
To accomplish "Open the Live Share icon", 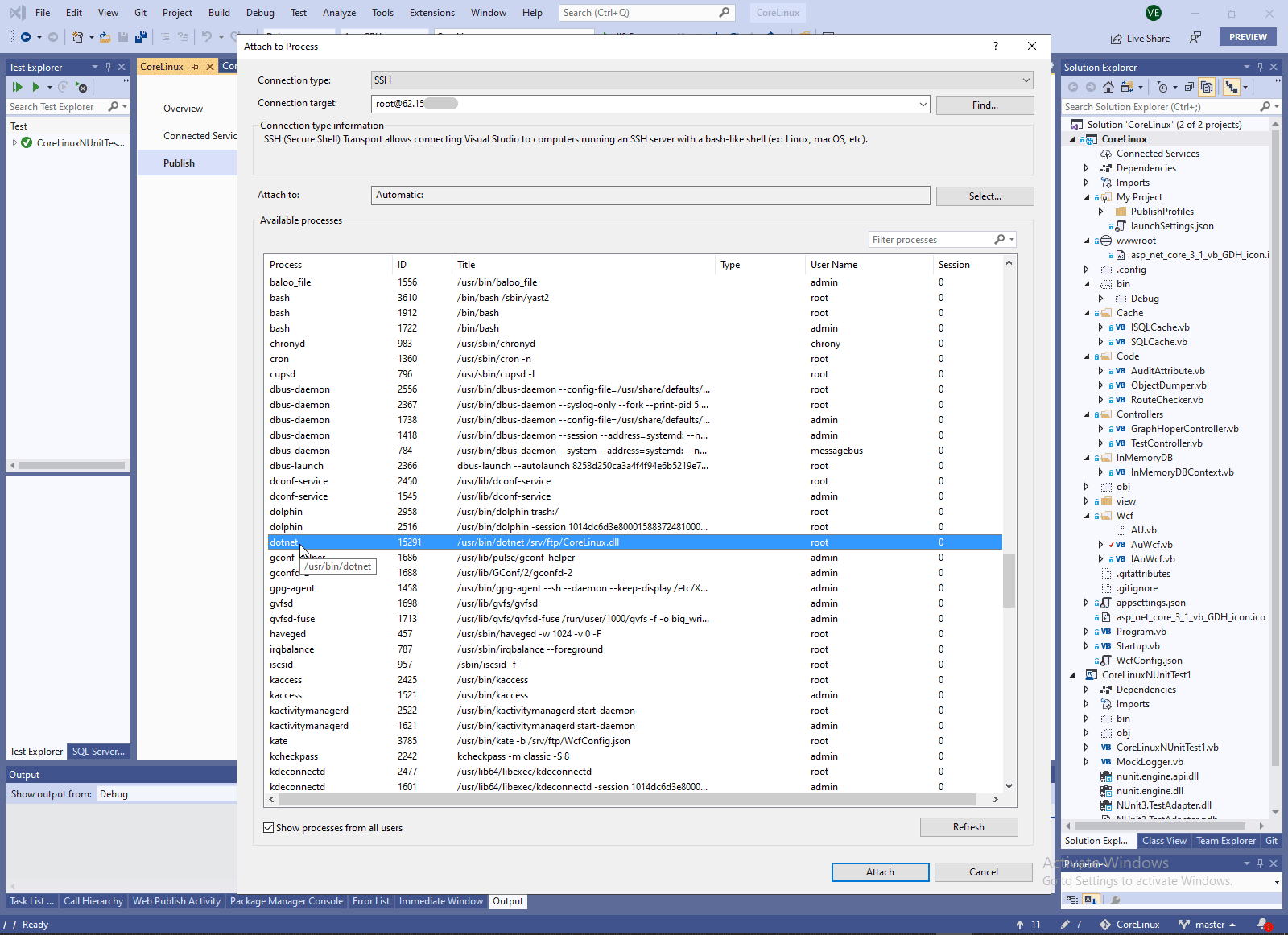I will point(1117,39).
